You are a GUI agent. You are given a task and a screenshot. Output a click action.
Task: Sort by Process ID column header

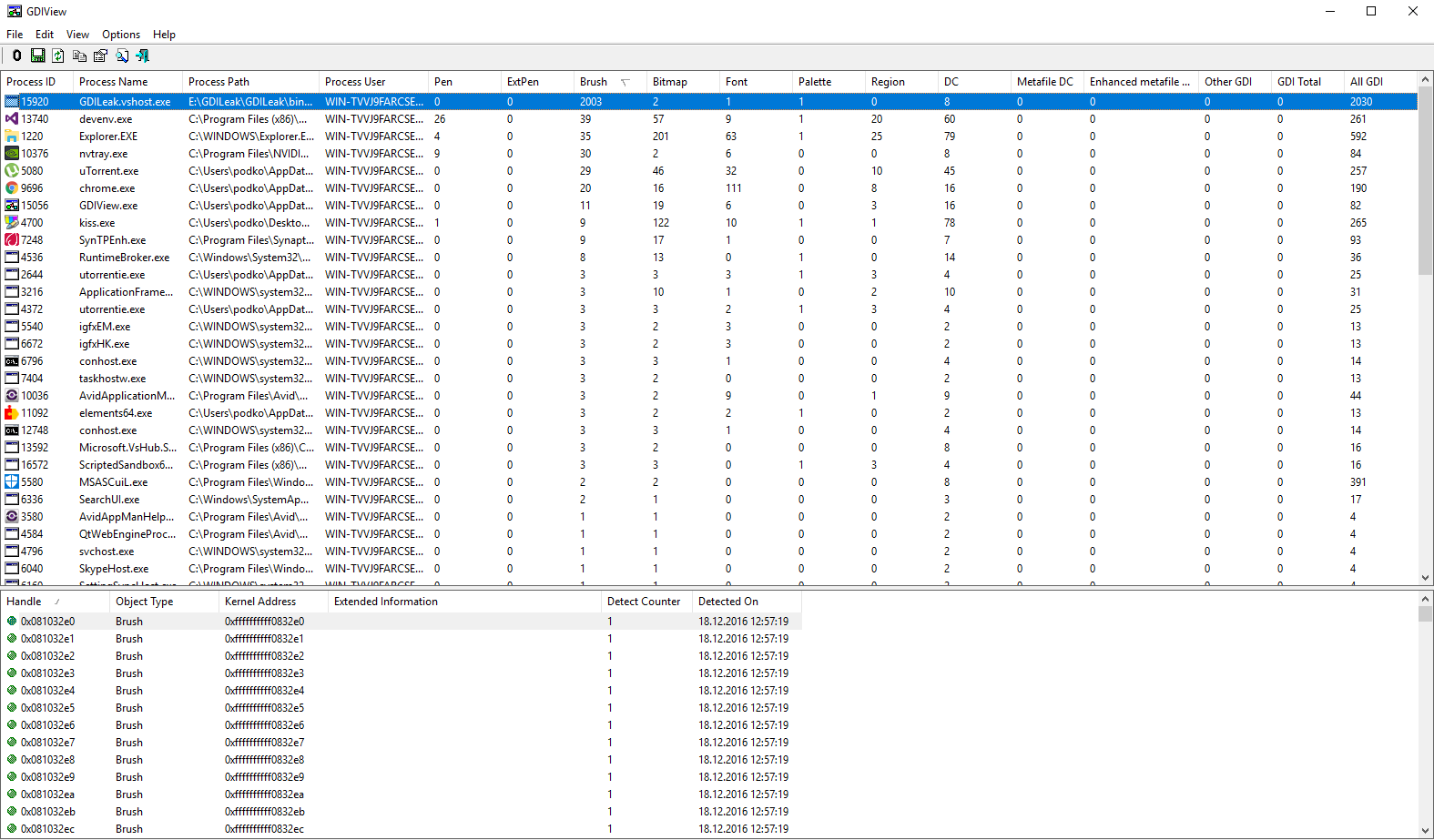(36, 82)
